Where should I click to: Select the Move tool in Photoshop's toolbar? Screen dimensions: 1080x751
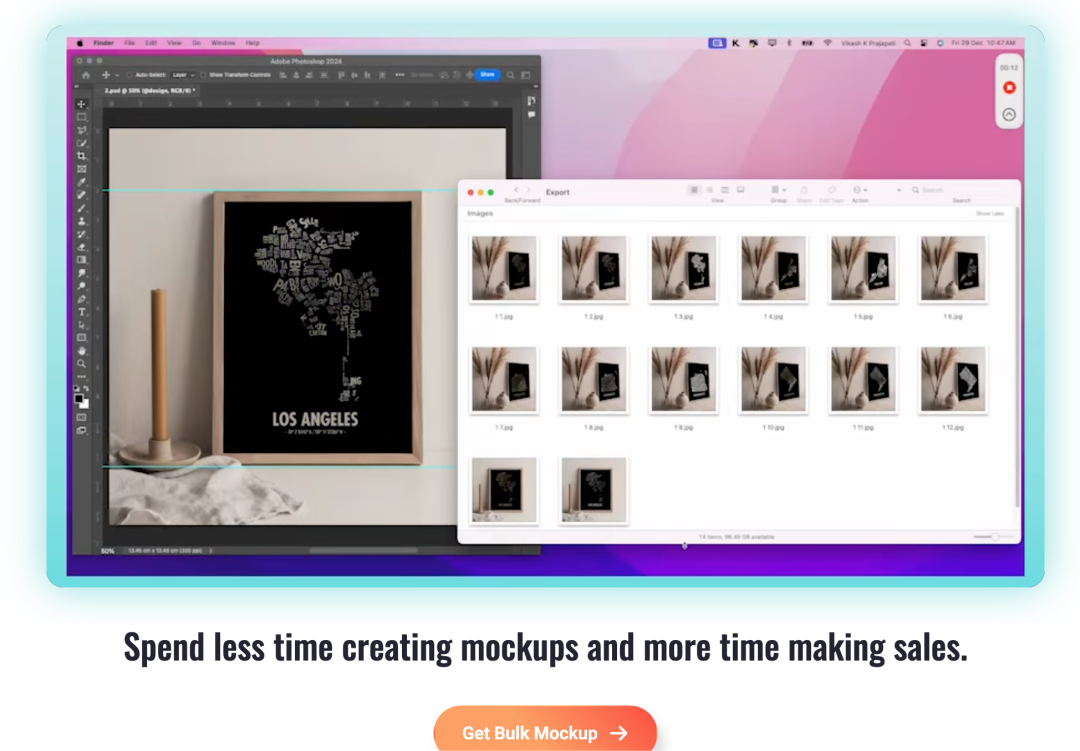[81, 104]
